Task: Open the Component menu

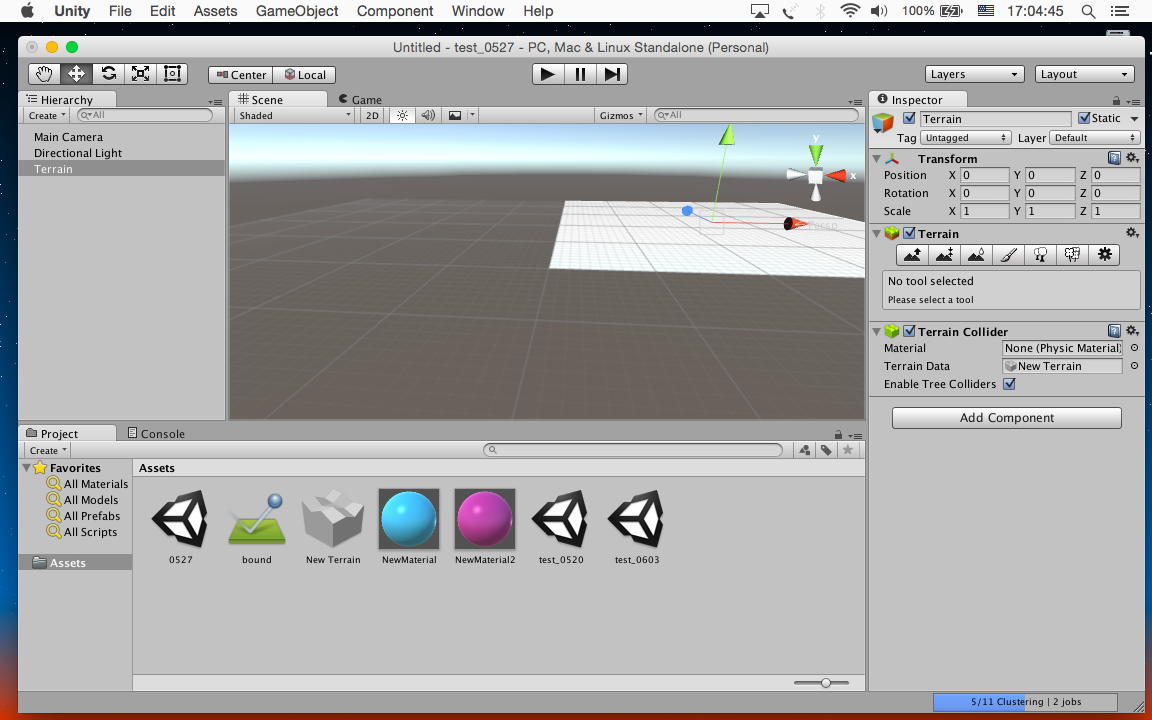Action: [x=395, y=11]
